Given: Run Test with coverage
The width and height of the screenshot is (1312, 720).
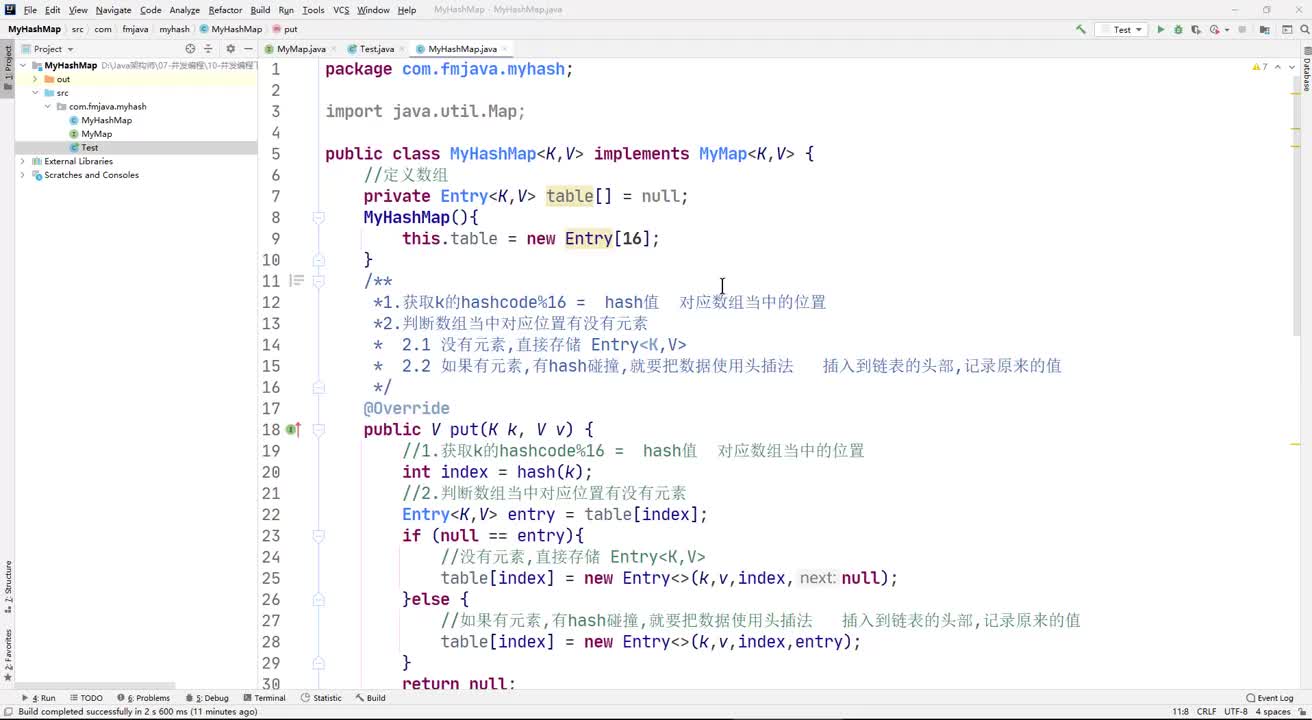Looking at the screenshot, I should click(x=1195, y=29).
